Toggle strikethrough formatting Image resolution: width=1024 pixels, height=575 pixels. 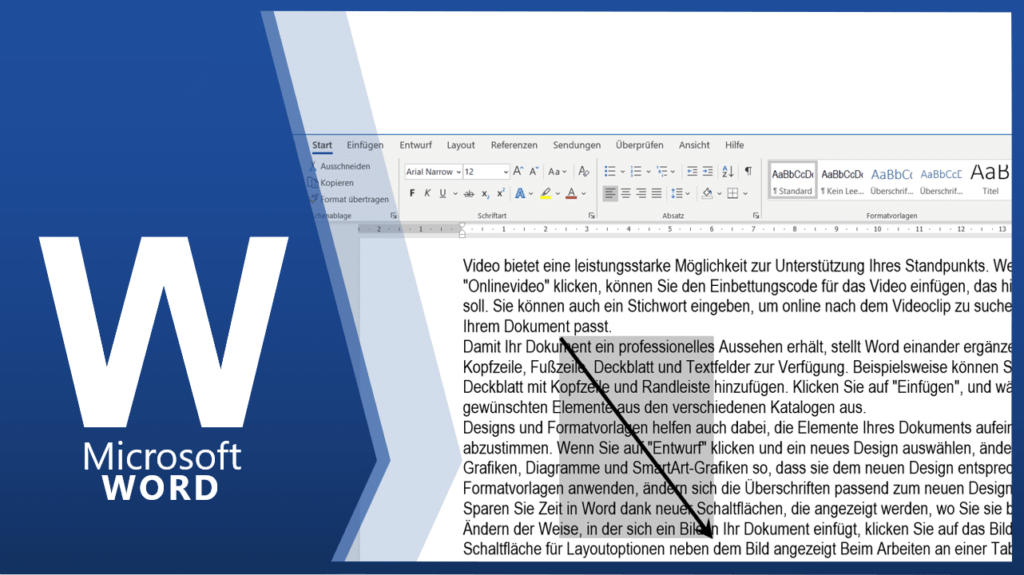[x=468, y=193]
